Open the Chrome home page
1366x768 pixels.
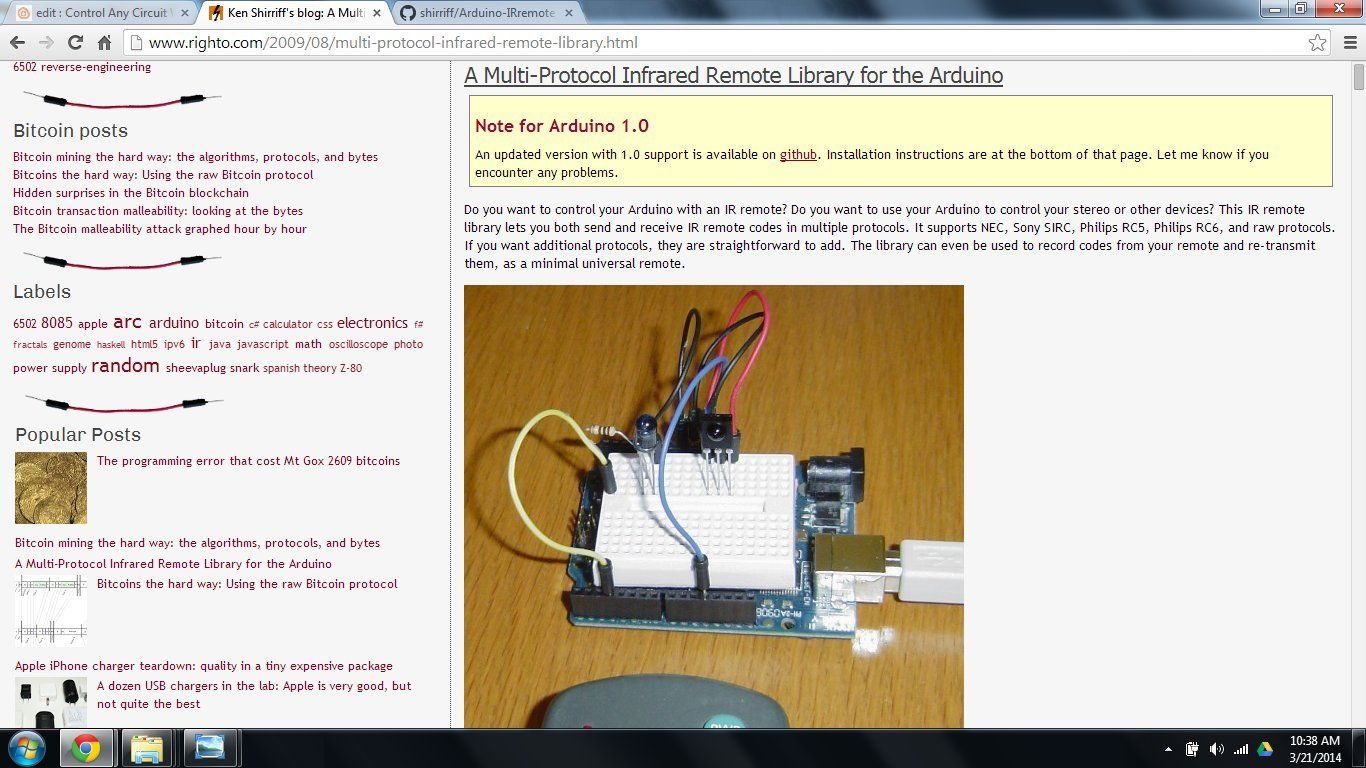tap(103, 42)
